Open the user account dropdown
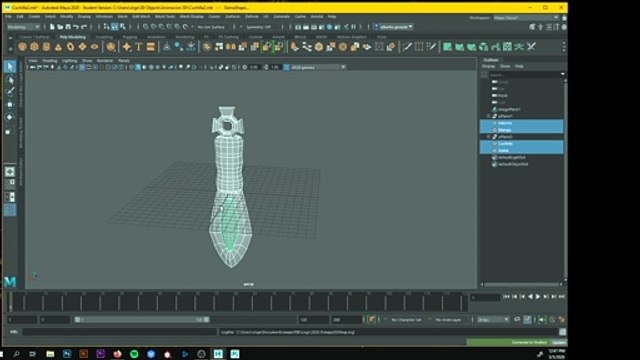Image resolution: width=640 pixels, height=360 pixels. tap(394, 27)
